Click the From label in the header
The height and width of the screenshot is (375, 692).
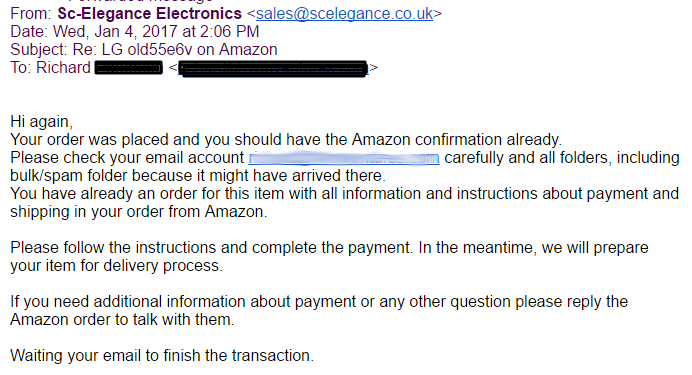(31, 14)
